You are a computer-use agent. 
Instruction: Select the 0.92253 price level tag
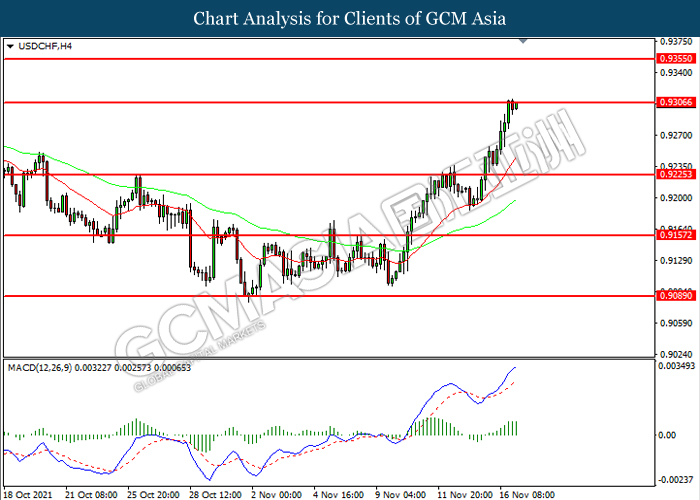click(676, 175)
